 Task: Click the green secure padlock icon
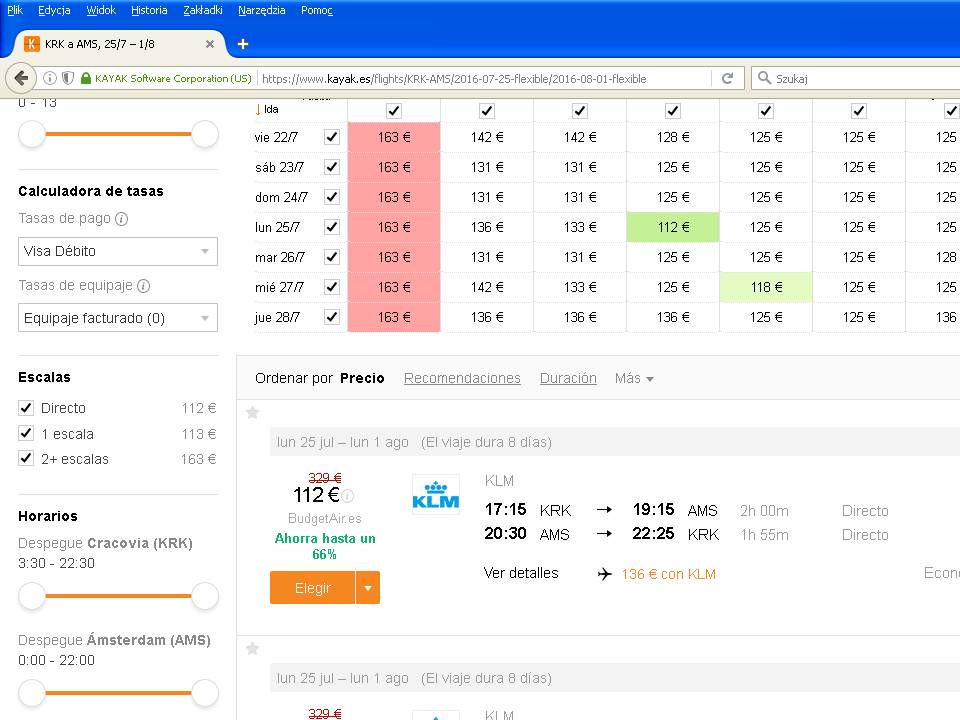click(x=86, y=78)
